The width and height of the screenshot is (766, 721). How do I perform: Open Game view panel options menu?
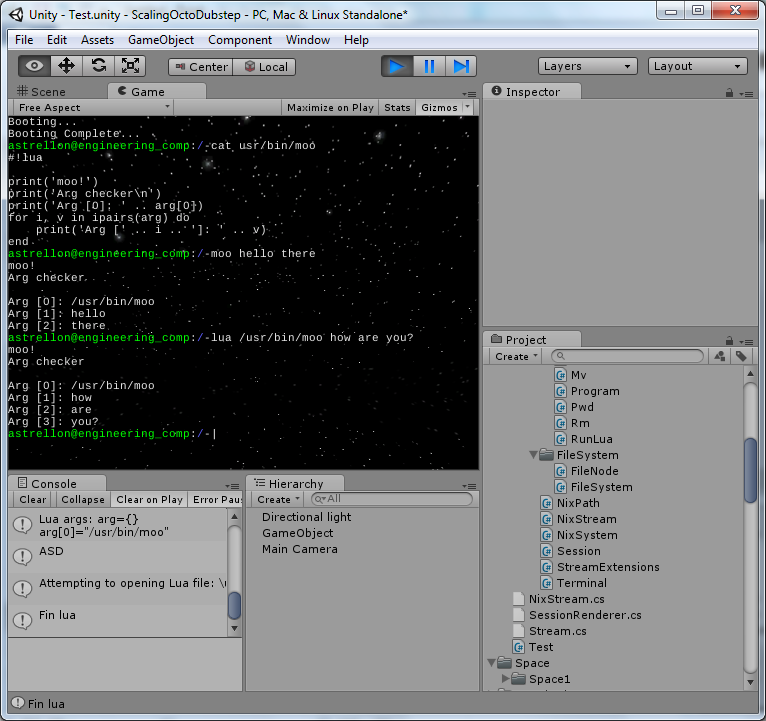point(469,94)
